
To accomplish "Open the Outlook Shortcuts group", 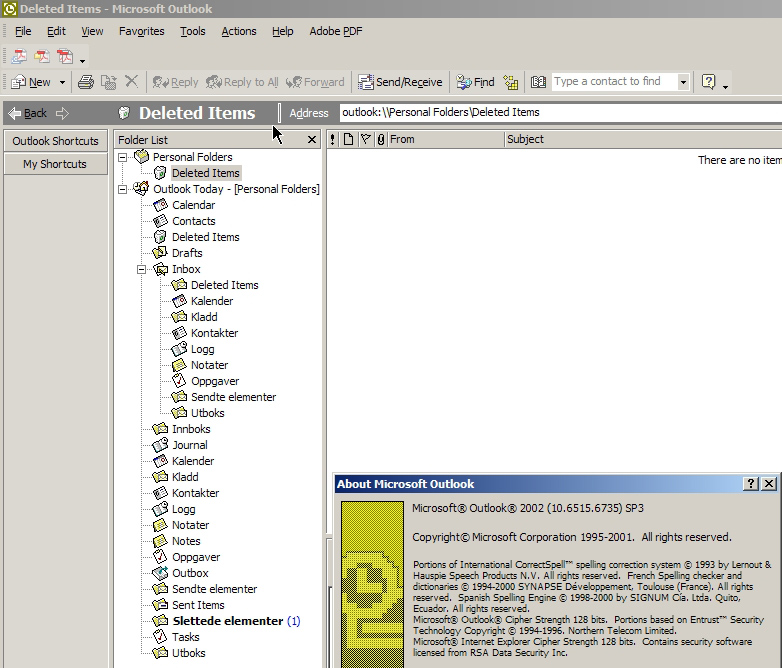I will coord(55,141).
